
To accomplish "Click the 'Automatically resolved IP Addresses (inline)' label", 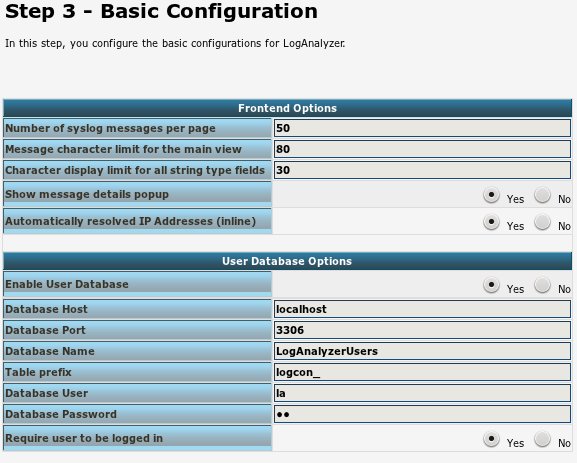I will [x=131, y=221].
